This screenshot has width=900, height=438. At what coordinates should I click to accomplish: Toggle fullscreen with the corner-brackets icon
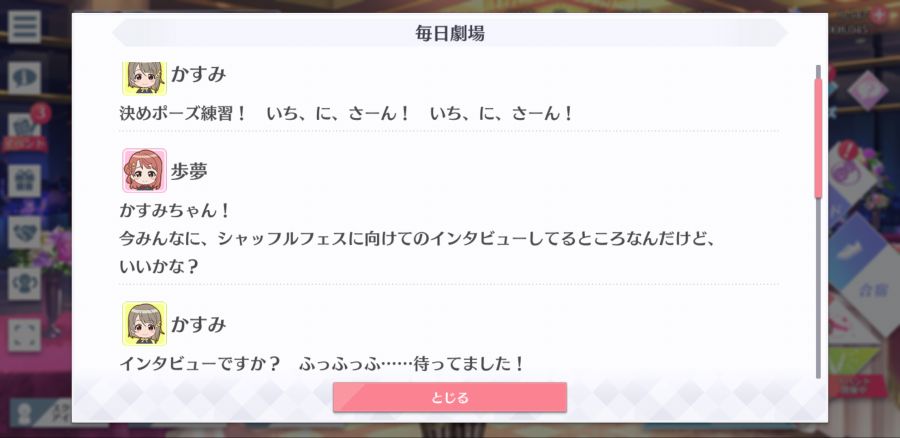coord(24,335)
